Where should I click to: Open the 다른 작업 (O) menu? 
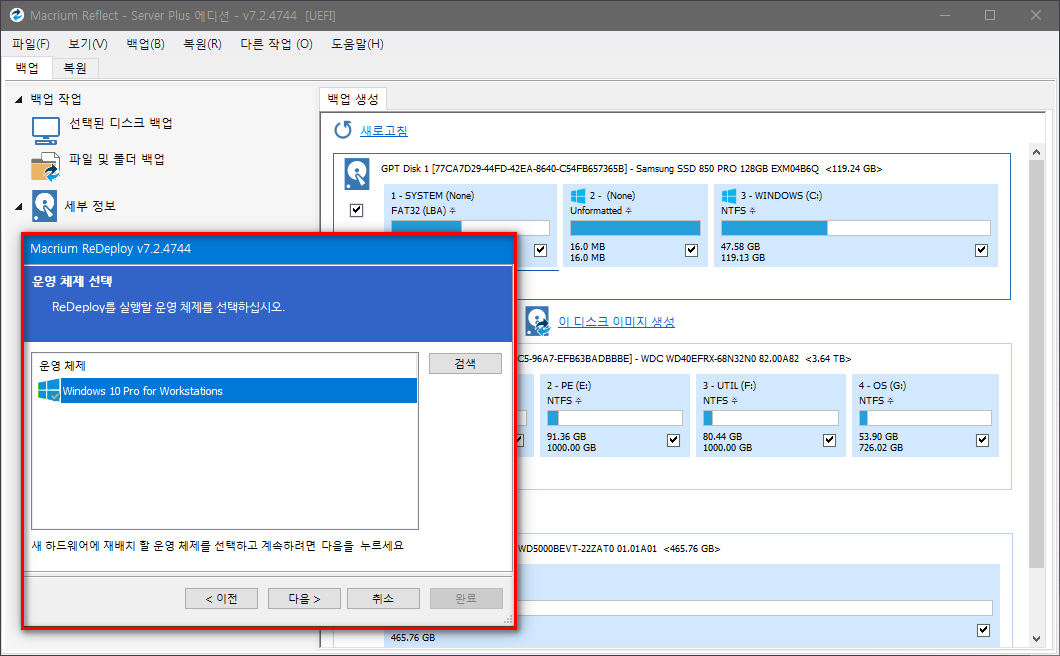pos(276,44)
